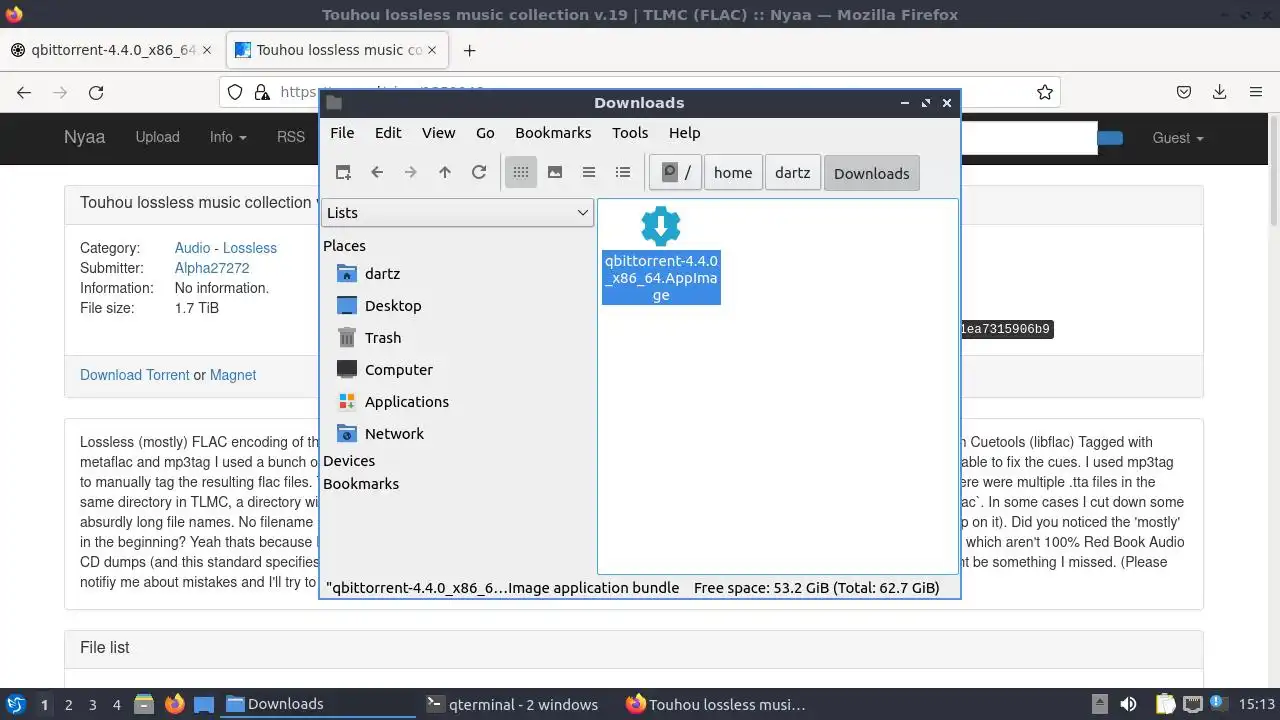Click the Download Torrent link
The image size is (1280, 720).
click(x=134, y=375)
